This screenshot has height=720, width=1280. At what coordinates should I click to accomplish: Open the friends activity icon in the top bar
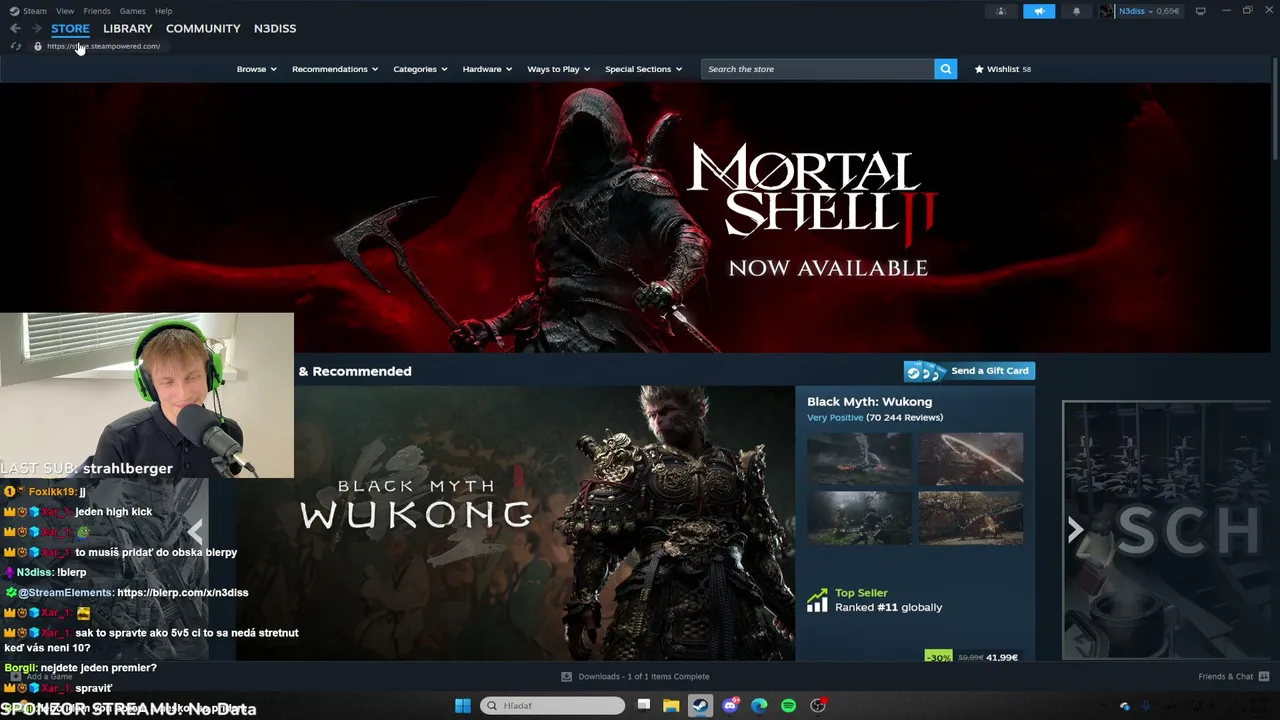(1001, 11)
